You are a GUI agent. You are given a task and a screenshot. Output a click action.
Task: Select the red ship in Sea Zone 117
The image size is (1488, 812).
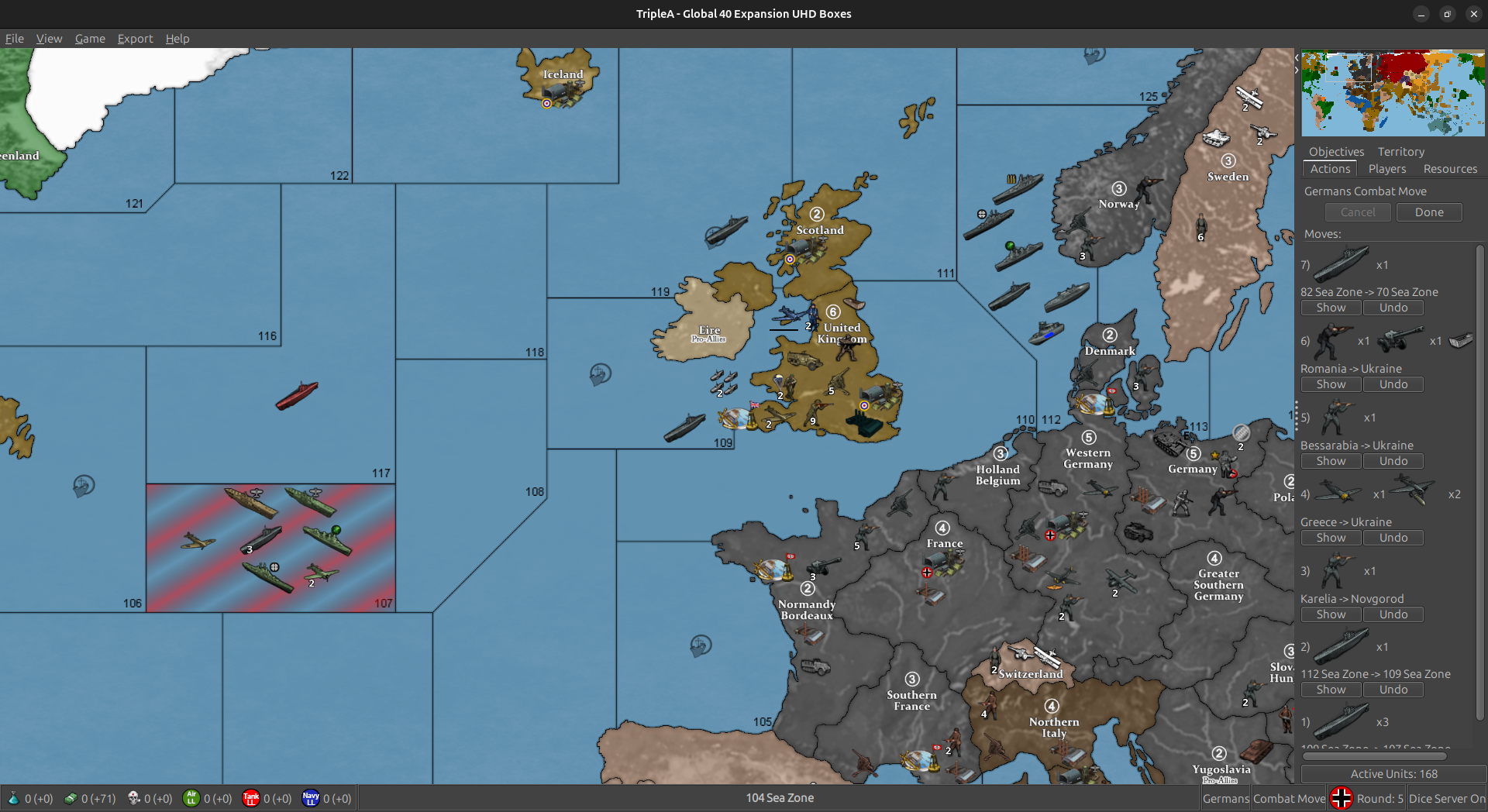[297, 395]
